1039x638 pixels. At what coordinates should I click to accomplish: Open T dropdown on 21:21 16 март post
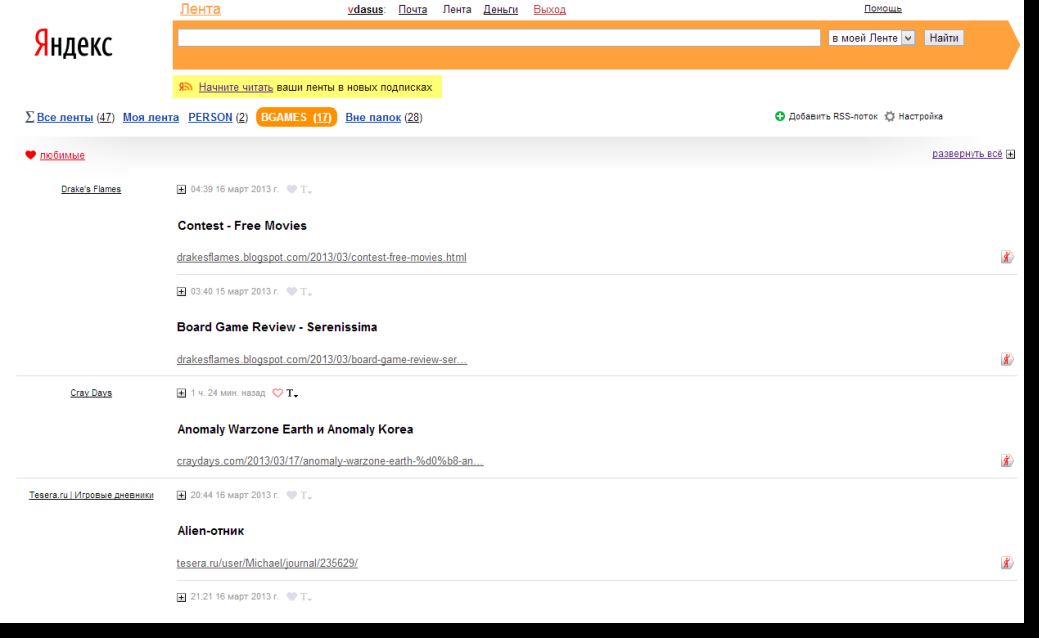coord(305,597)
